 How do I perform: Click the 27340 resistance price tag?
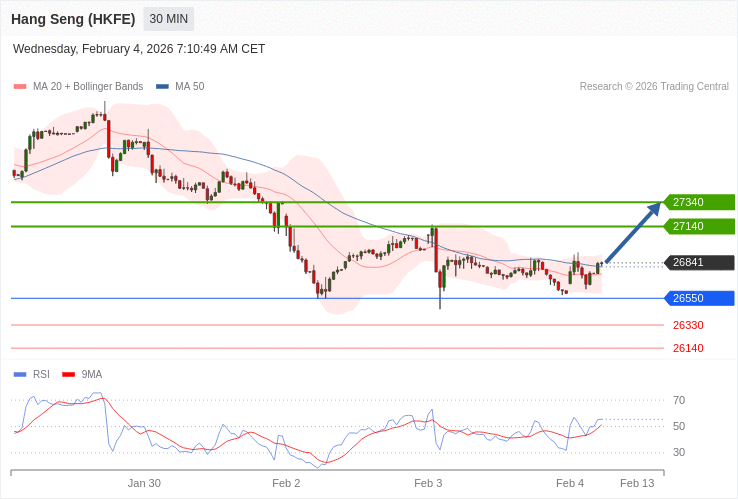(699, 202)
